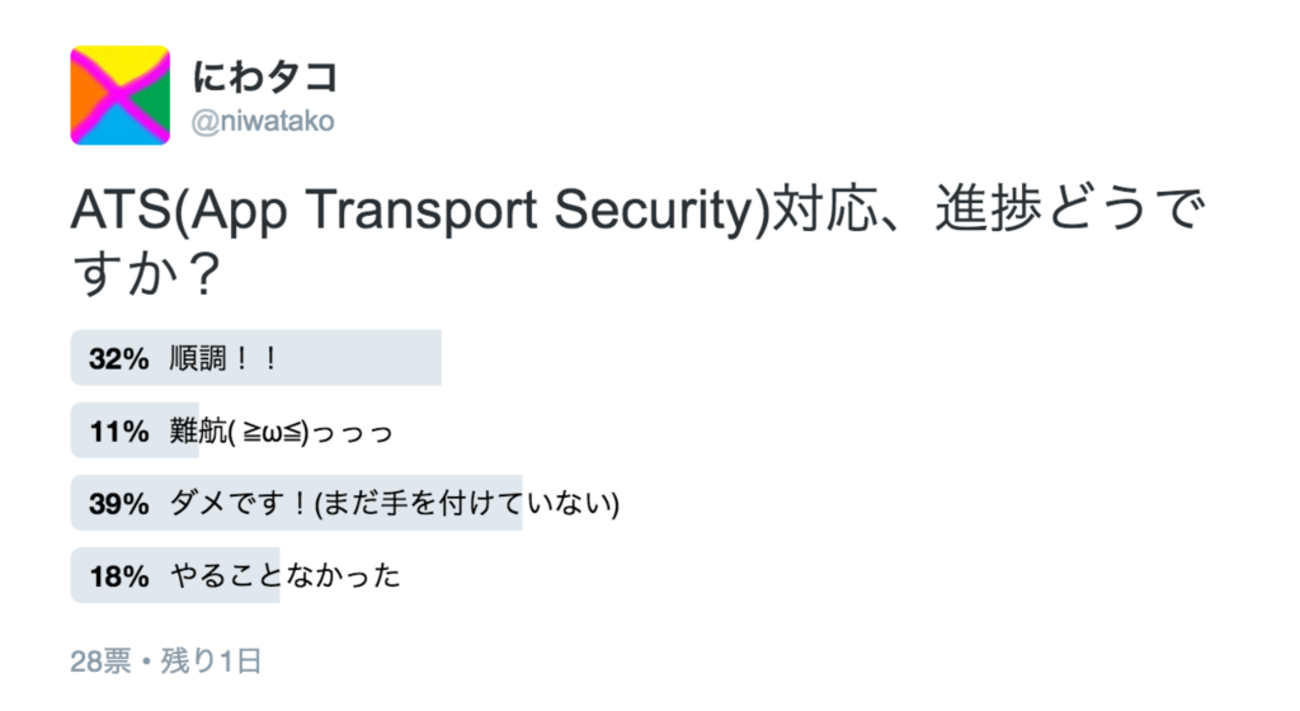Click the 18% percentage figure
Viewport: 1300px width, 711px height.
[x=118, y=576]
